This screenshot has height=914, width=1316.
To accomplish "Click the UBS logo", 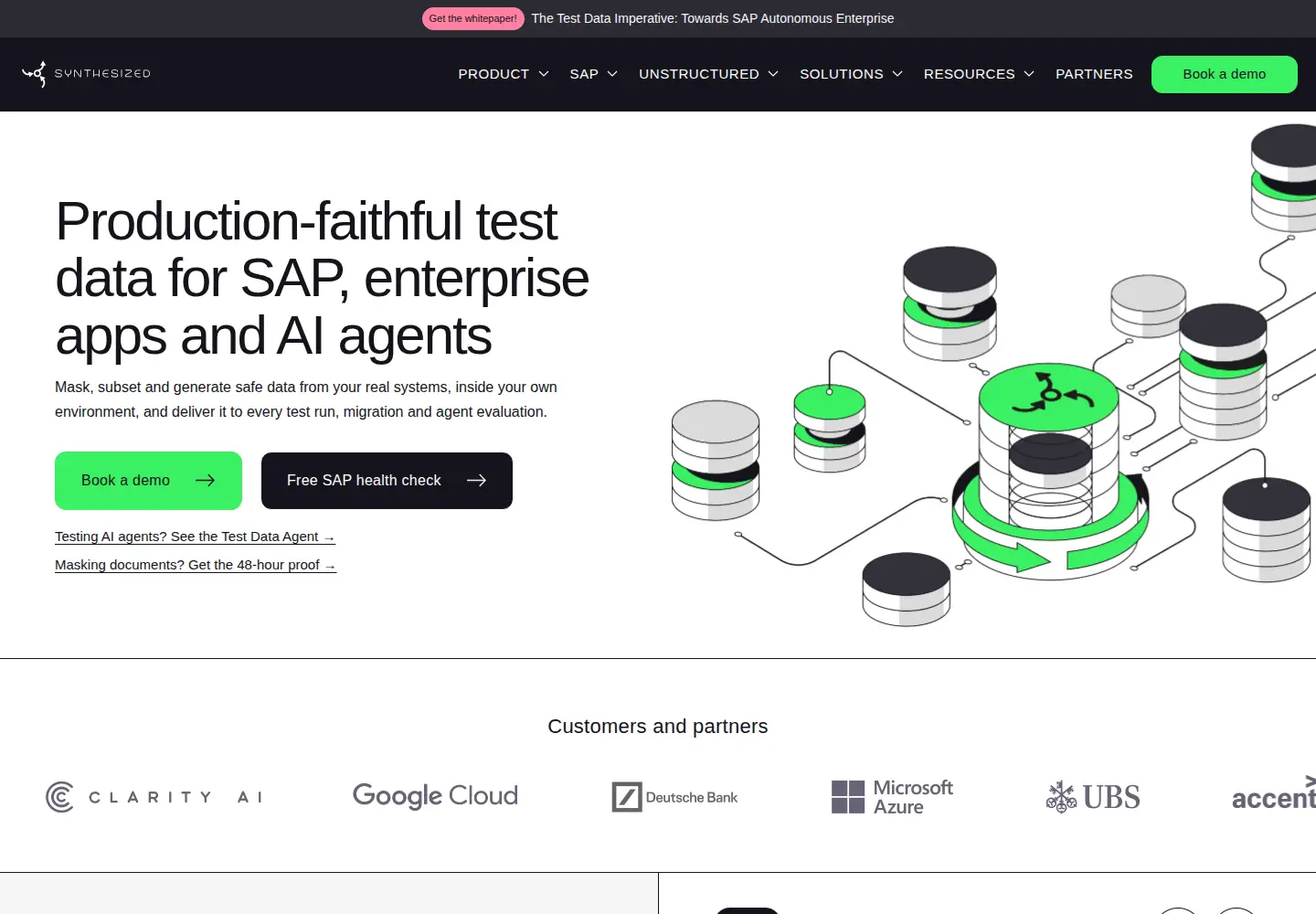I will (1093, 797).
